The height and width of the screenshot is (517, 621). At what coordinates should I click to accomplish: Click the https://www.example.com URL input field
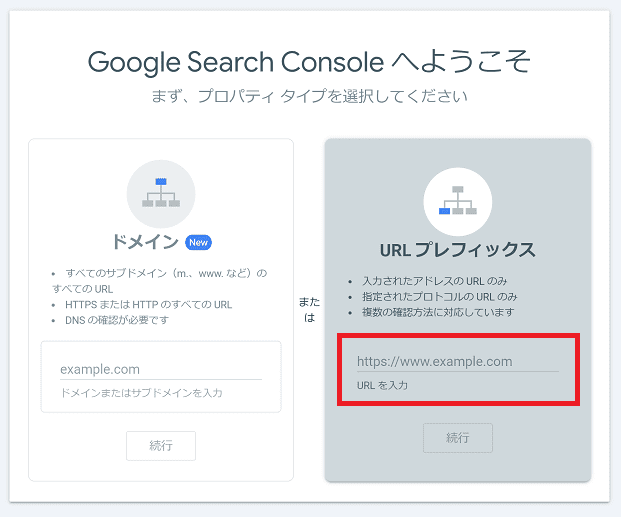457,361
